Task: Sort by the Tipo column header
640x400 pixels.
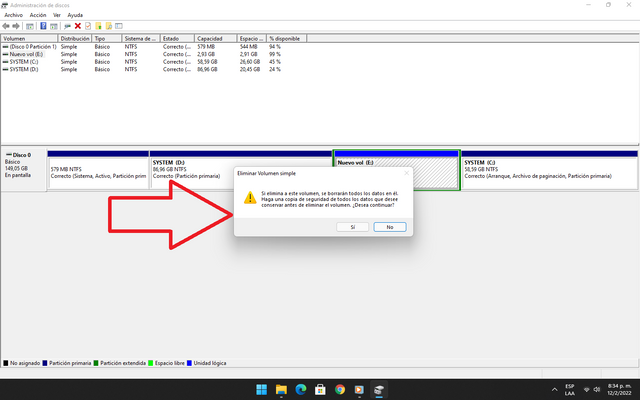Action: (107, 38)
